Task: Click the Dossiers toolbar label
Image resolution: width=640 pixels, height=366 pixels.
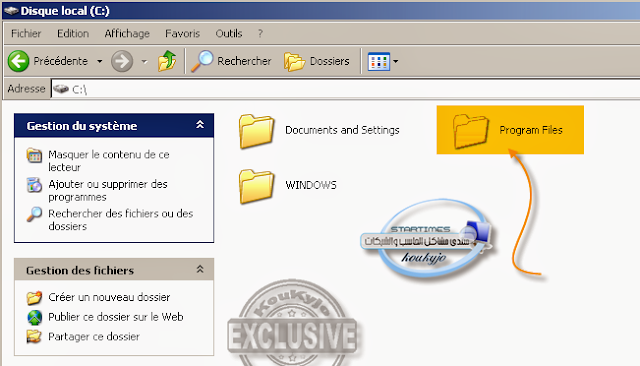Action: point(329,61)
